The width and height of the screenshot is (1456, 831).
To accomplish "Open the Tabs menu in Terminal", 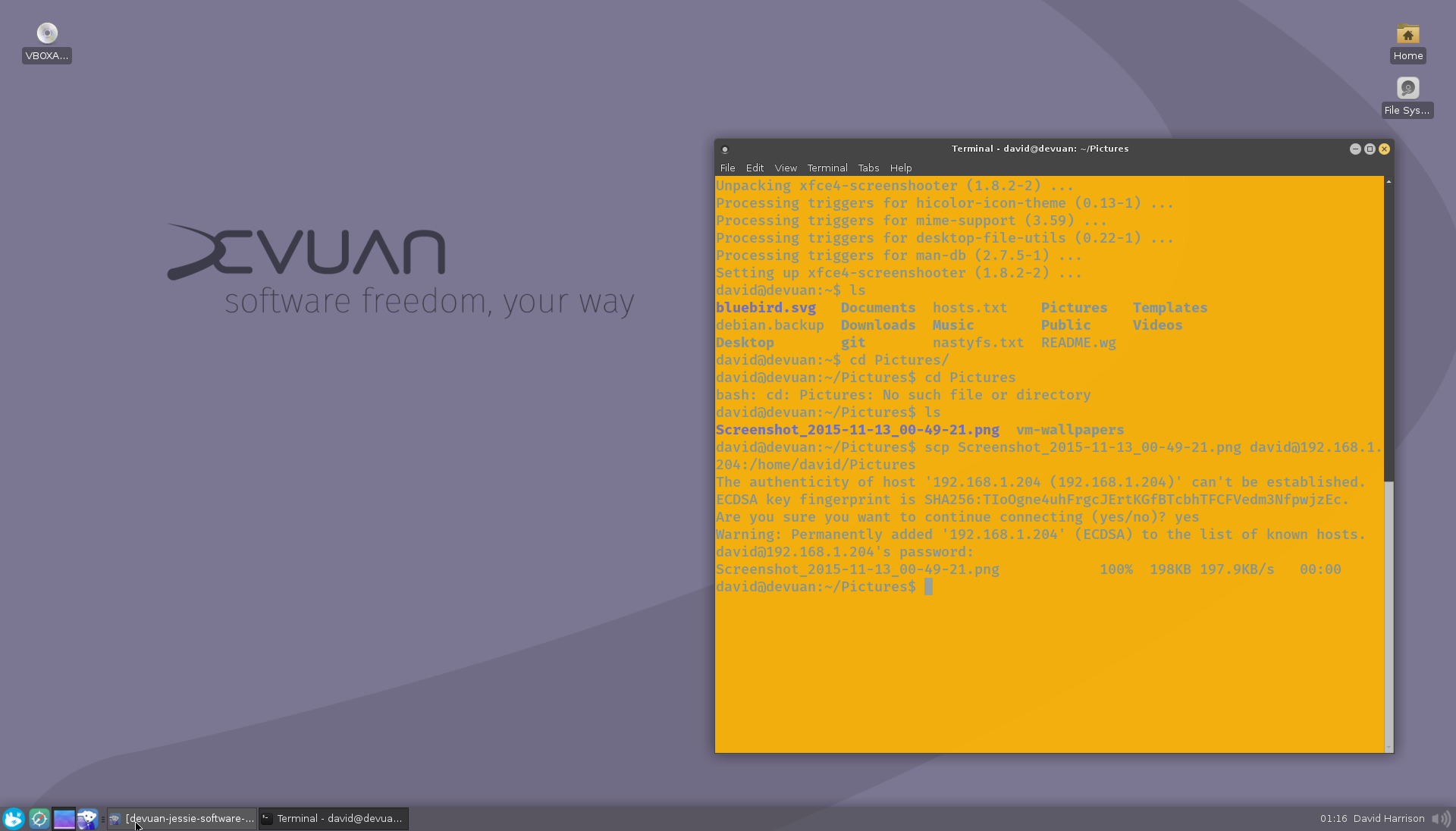I will coord(868,168).
